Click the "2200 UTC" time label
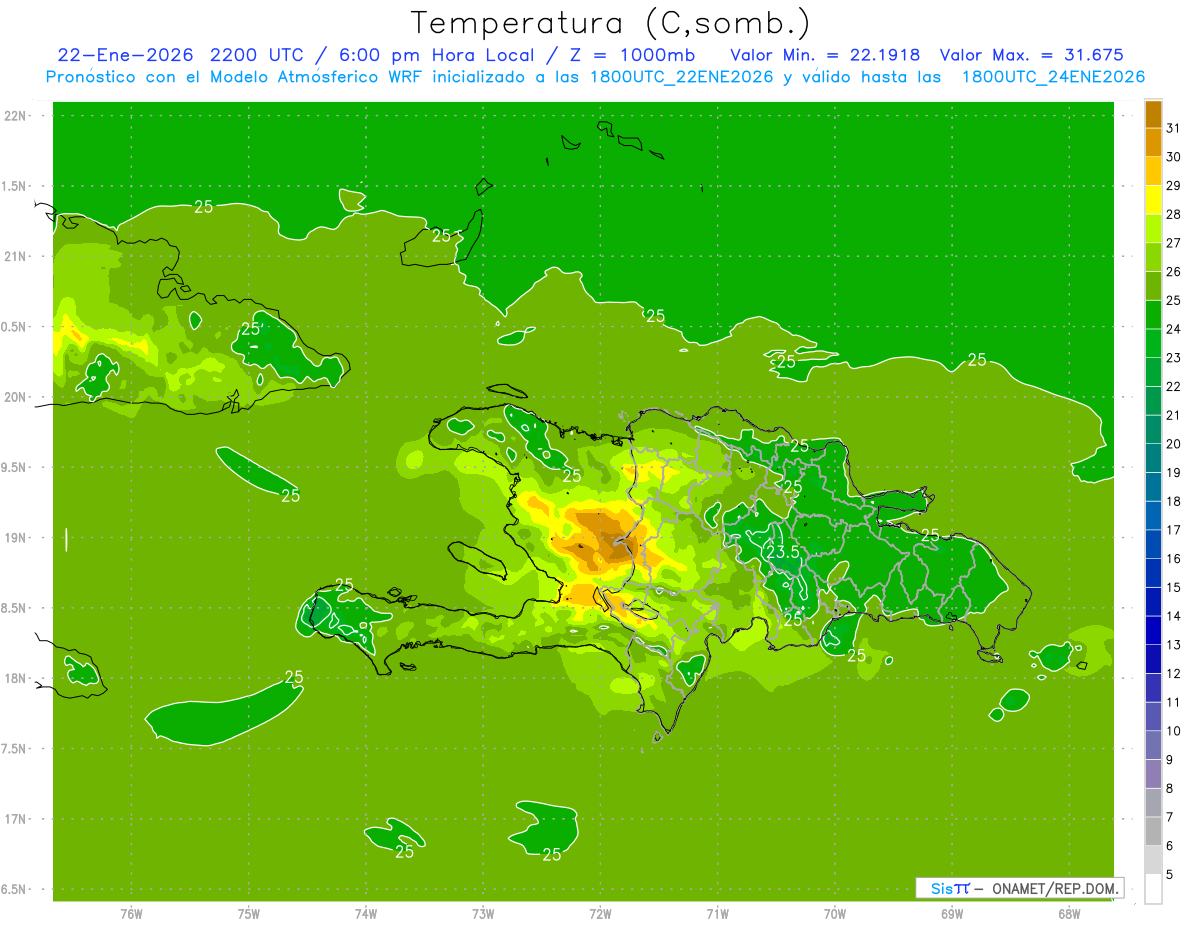Image resolution: width=1200 pixels, height=927 pixels. tap(261, 55)
